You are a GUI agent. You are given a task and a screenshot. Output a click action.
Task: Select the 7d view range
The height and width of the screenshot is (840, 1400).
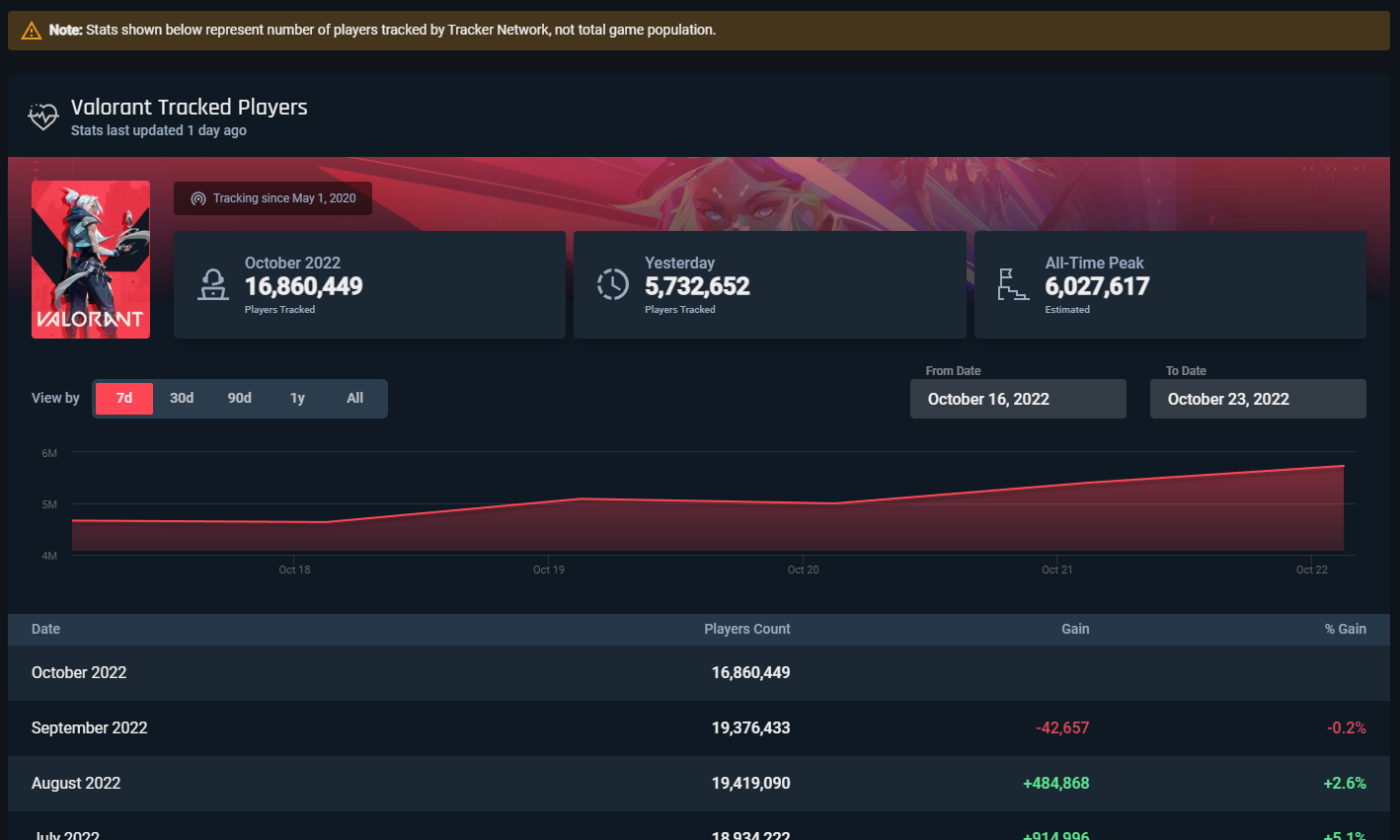pyautogui.click(x=124, y=398)
